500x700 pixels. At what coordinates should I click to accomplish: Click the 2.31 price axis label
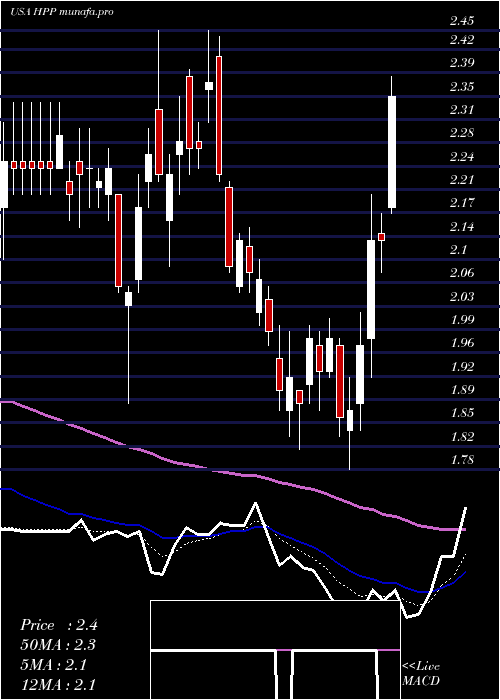click(462, 110)
